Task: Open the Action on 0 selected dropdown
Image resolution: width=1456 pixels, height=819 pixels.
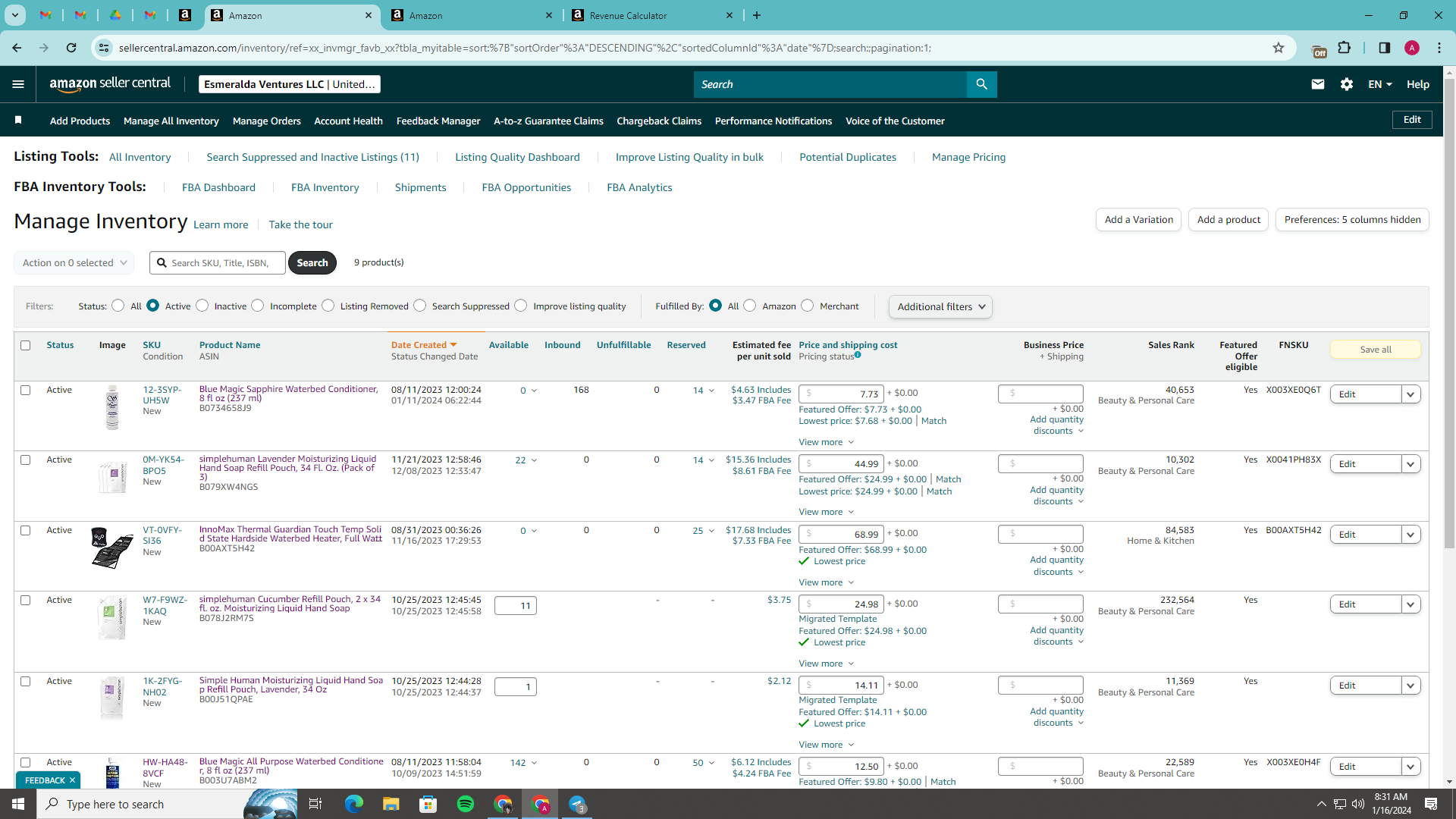Action: [x=74, y=262]
